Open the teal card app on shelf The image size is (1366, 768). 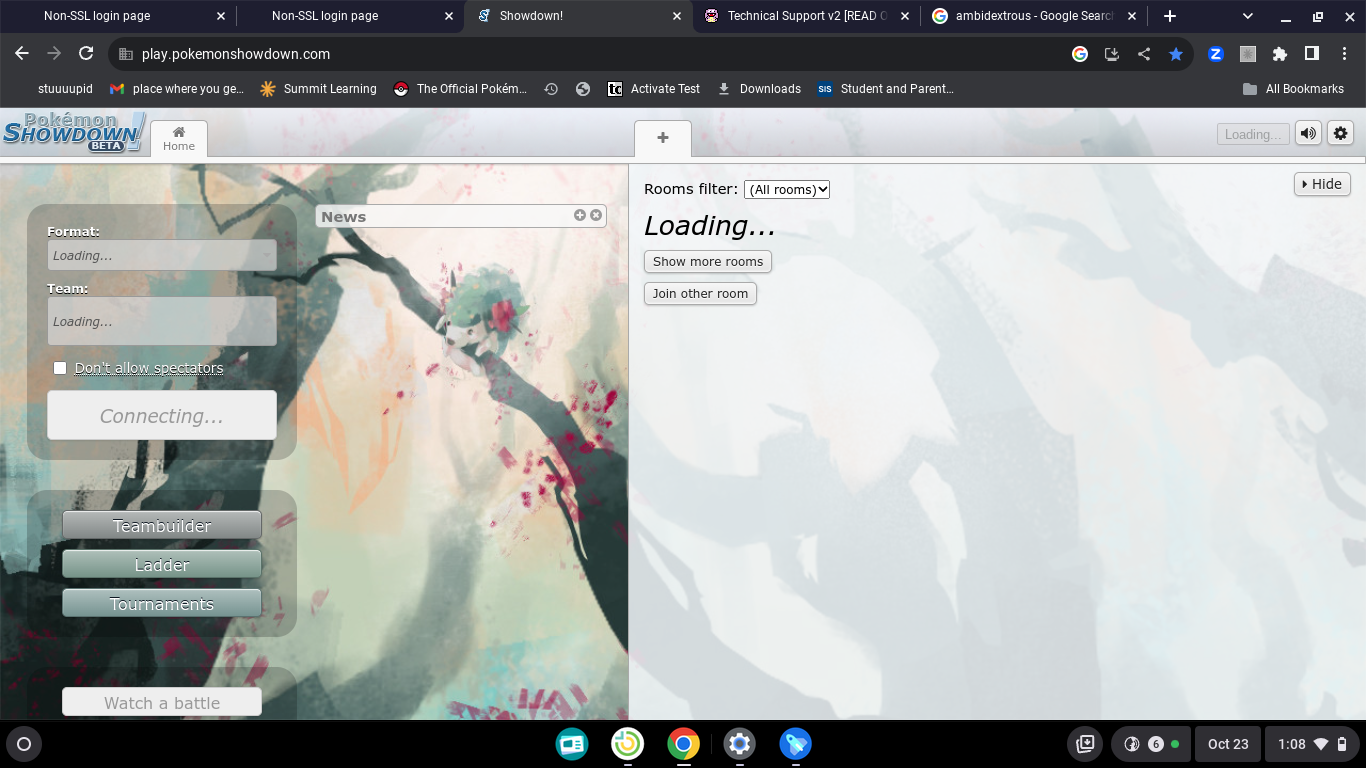click(572, 744)
